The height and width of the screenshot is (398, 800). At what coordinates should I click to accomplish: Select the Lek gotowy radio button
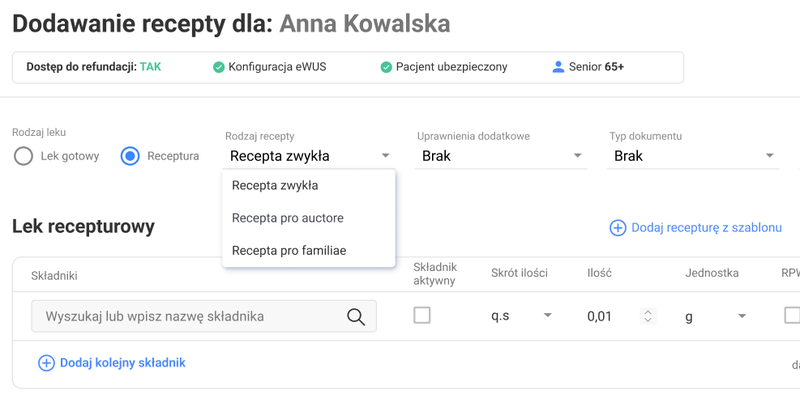click(x=23, y=156)
